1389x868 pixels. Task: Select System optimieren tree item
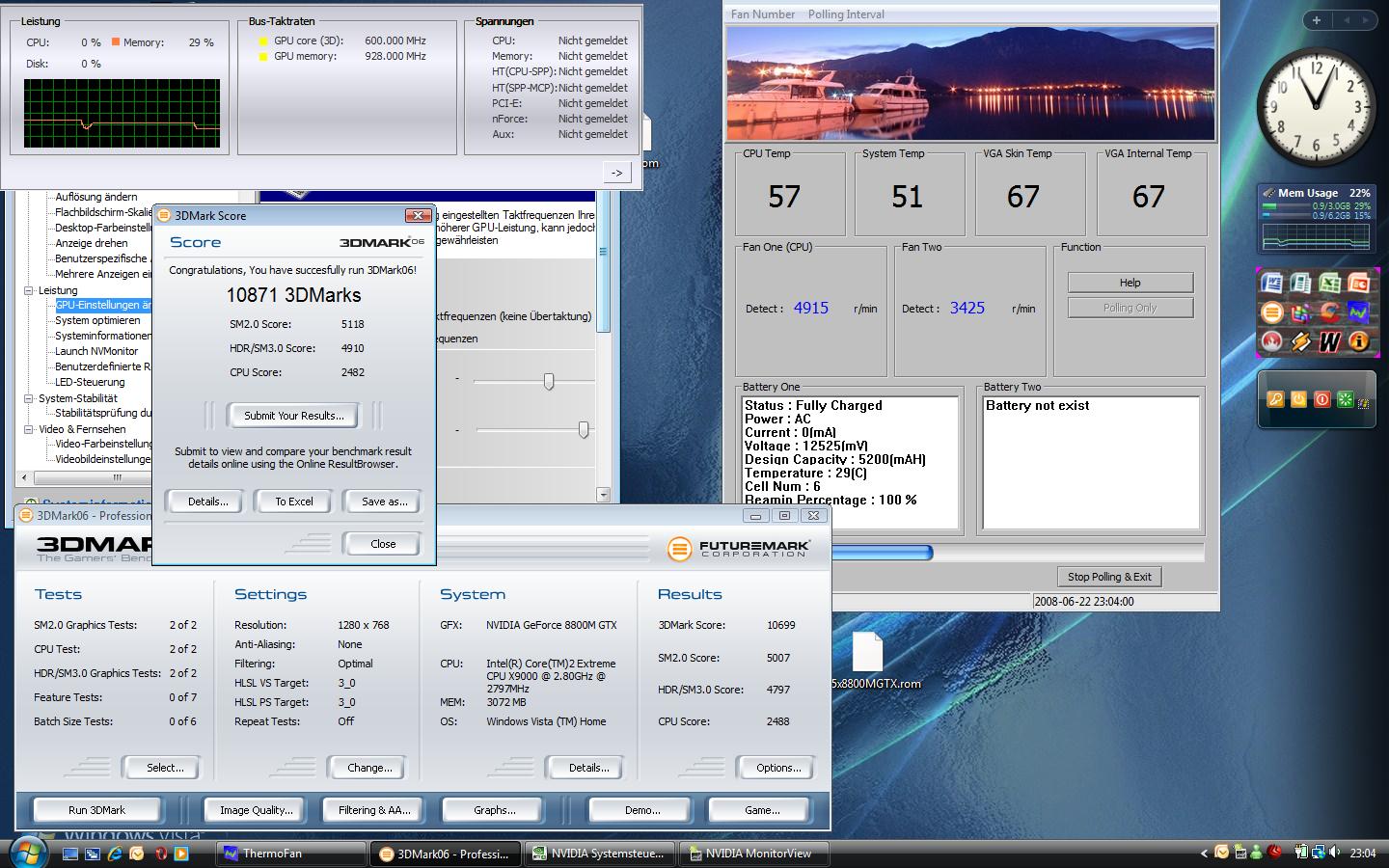(97, 320)
